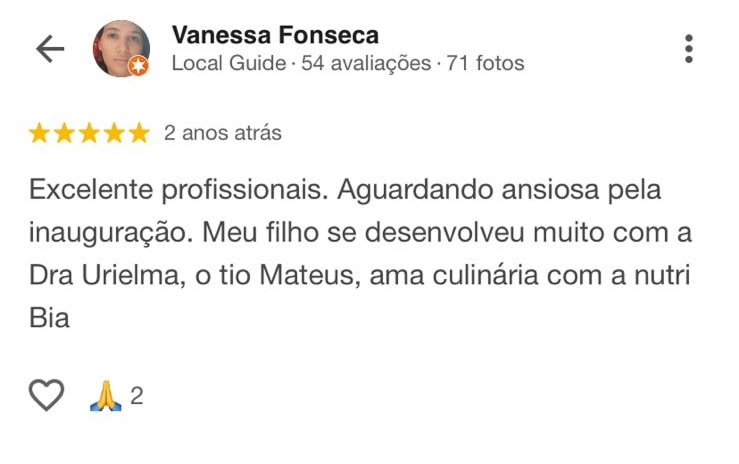Viewport: 739px width, 464px height.
Task: Go back using the left arrow
Action: coord(49,49)
